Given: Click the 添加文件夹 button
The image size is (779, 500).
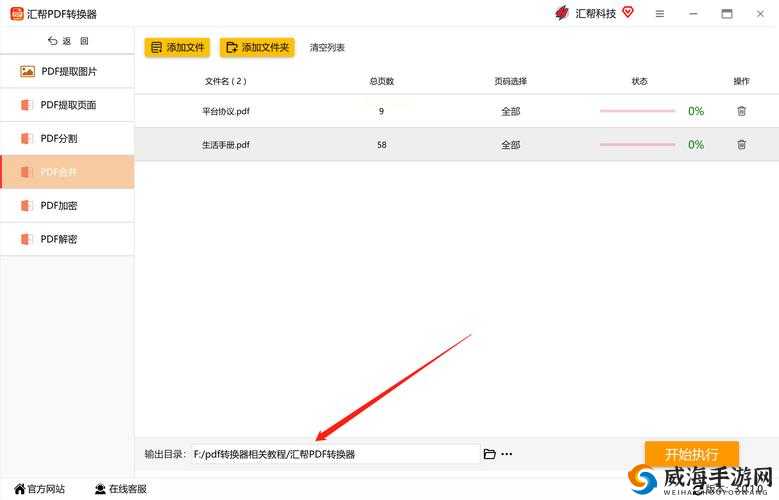Looking at the screenshot, I should (257, 48).
